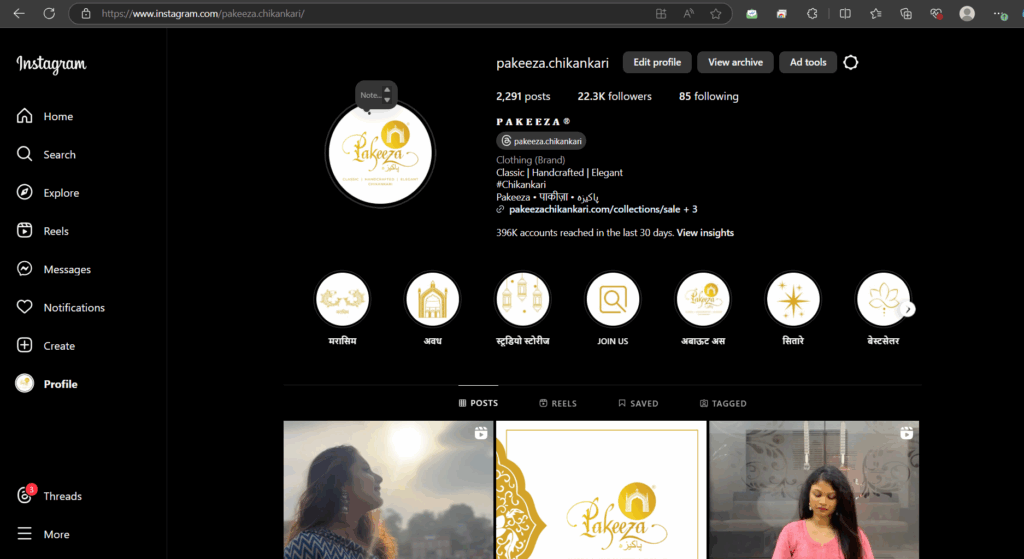Click the #Chikankari hashtag
The height and width of the screenshot is (559, 1024).
tap(520, 185)
